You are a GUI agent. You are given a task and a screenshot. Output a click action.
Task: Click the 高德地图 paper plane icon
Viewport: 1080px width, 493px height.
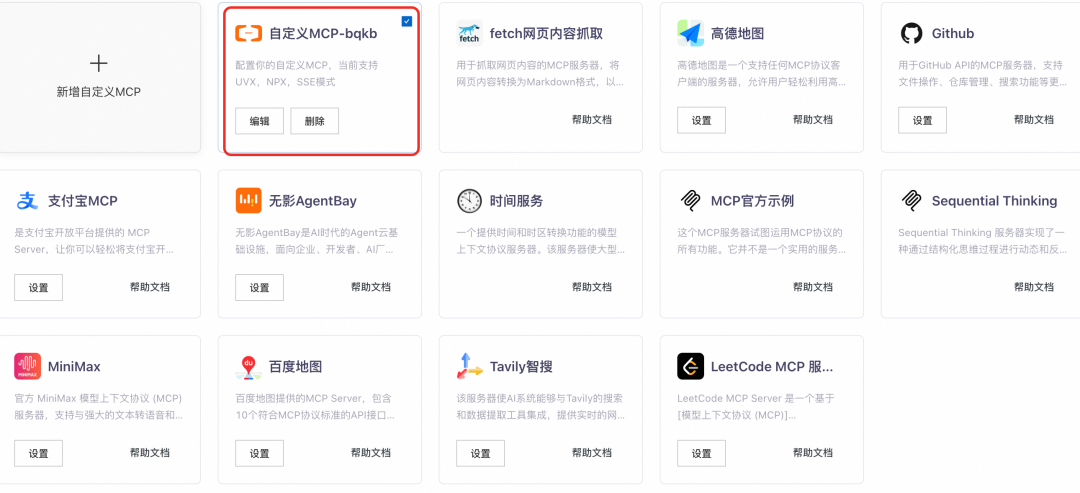click(690, 33)
